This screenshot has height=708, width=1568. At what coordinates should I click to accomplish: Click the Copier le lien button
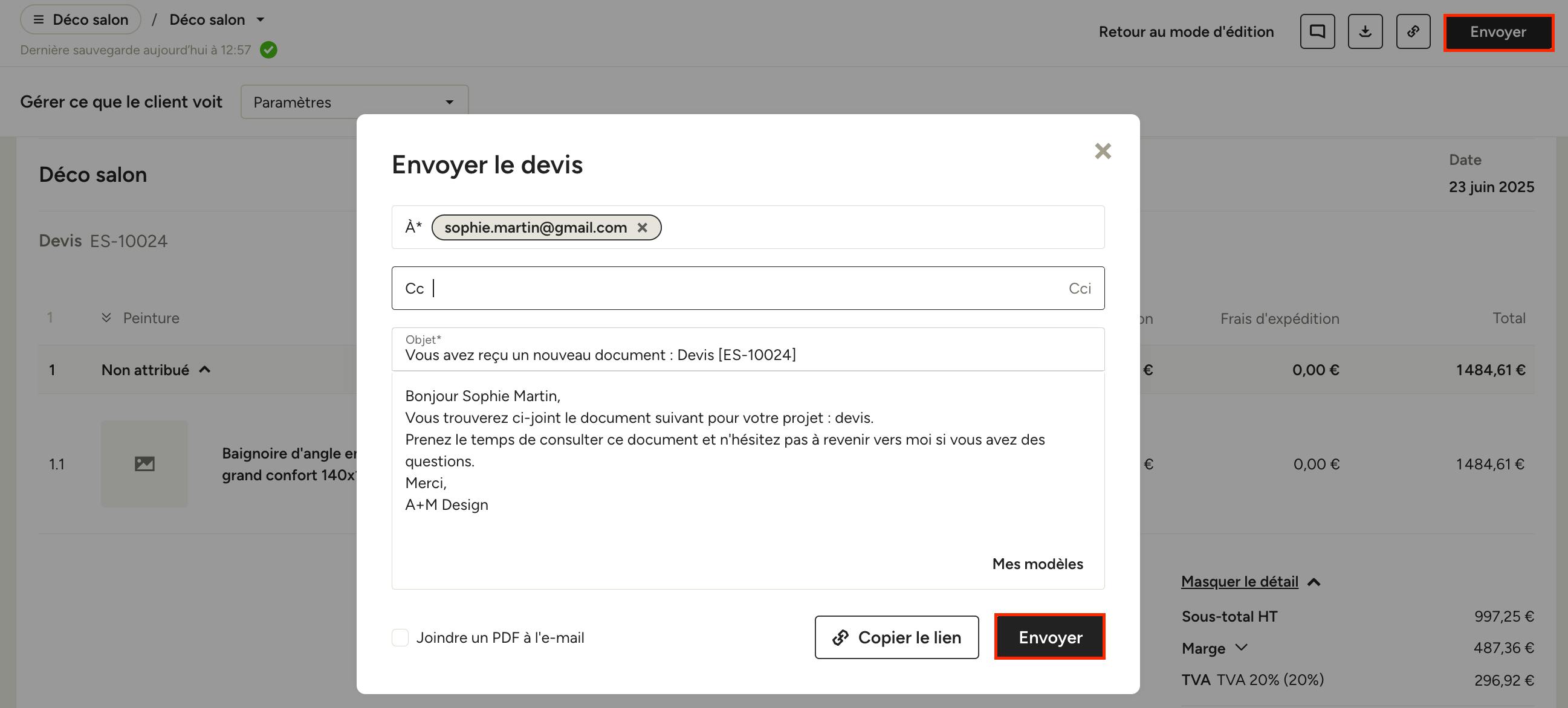click(x=896, y=637)
